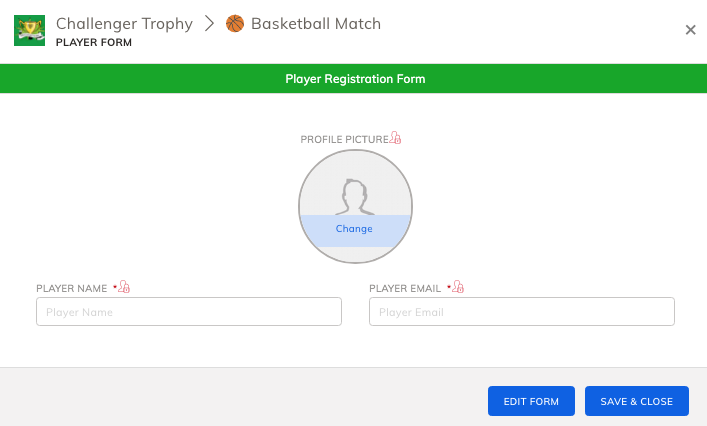Close the player form dialog

click(690, 30)
